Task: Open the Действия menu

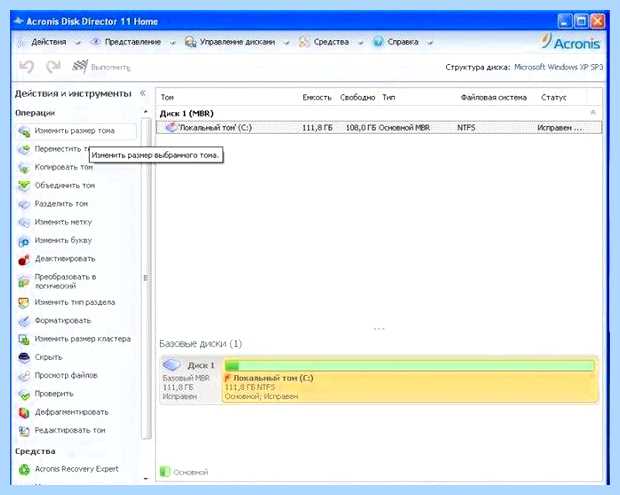Action: 49,42
